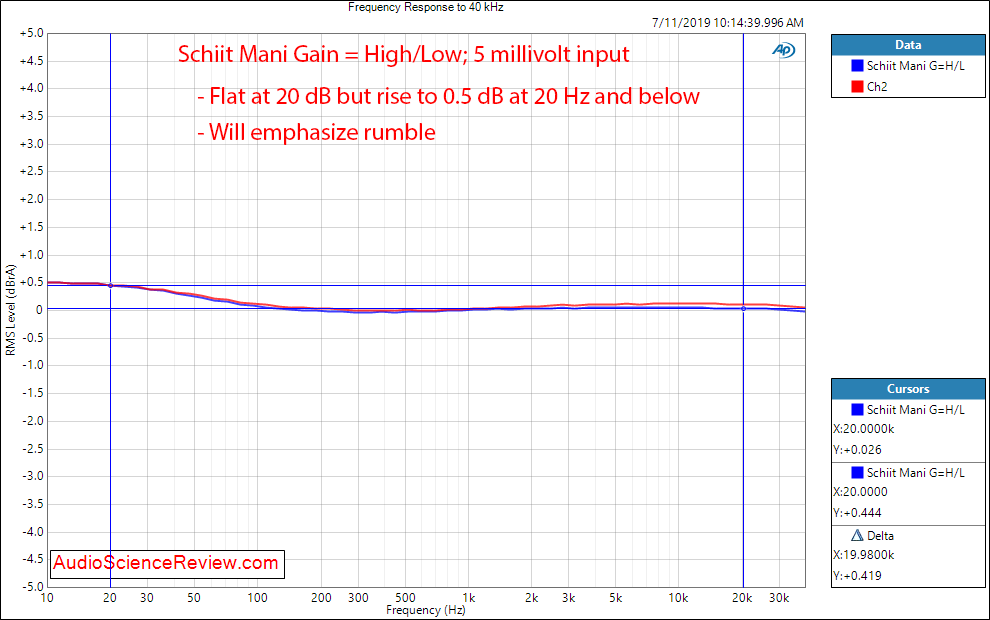Select the cursor marker point at 20 kHz
Screen dimensions: 990x620
[x=743, y=309]
